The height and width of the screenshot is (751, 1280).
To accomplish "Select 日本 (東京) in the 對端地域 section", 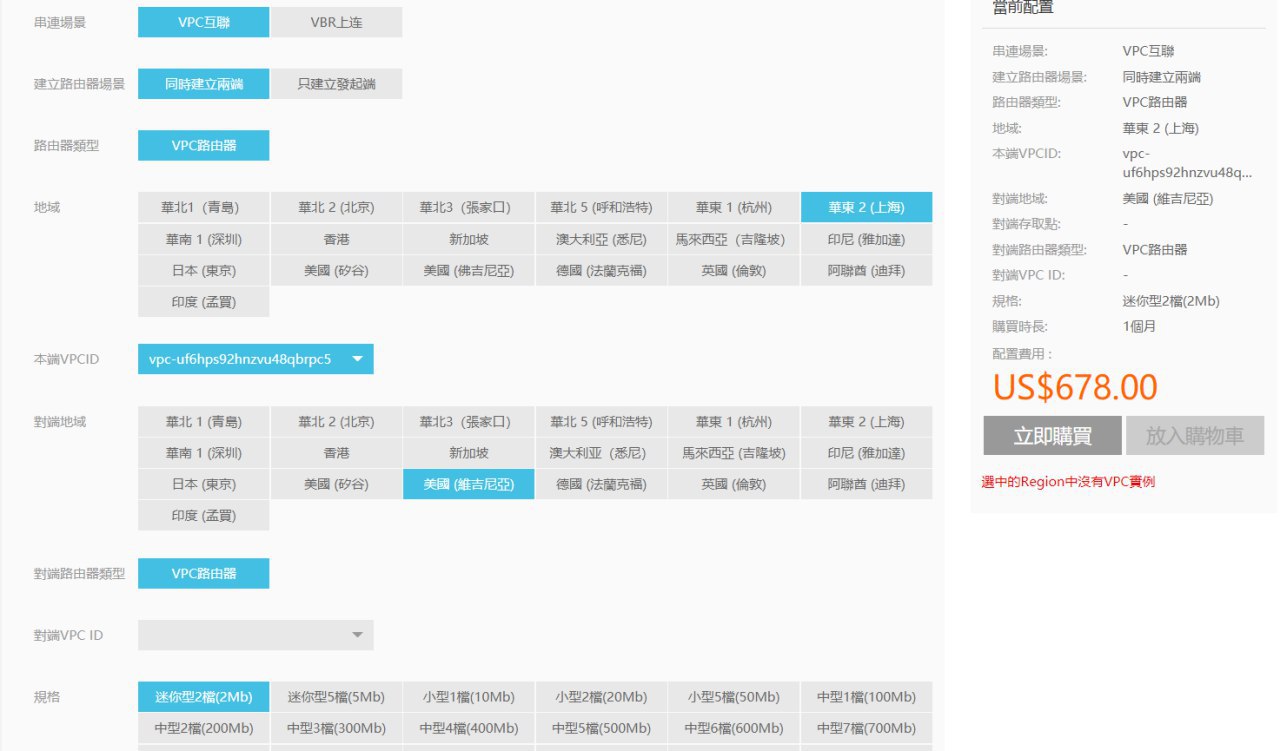I will pos(203,484).
